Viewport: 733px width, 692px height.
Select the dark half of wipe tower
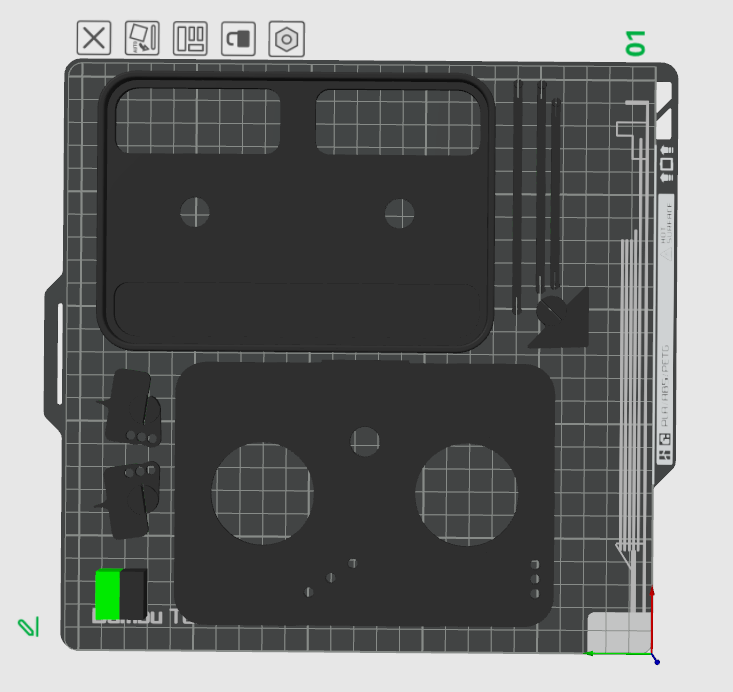[x=133, y=594]
